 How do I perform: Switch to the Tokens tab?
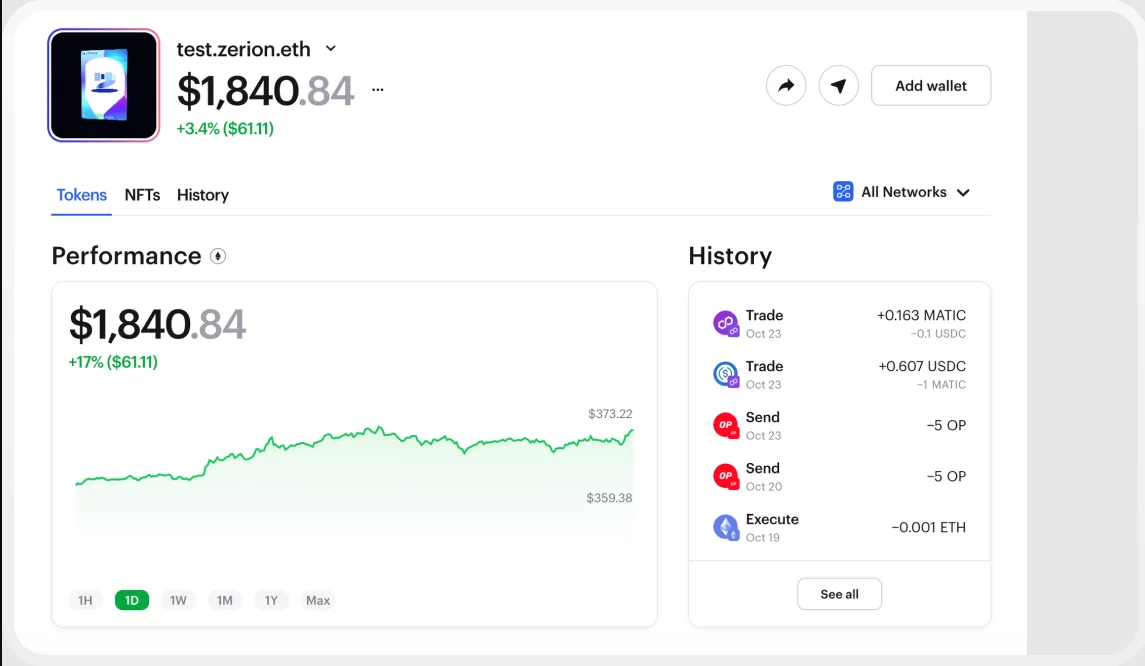coord(81,195)
